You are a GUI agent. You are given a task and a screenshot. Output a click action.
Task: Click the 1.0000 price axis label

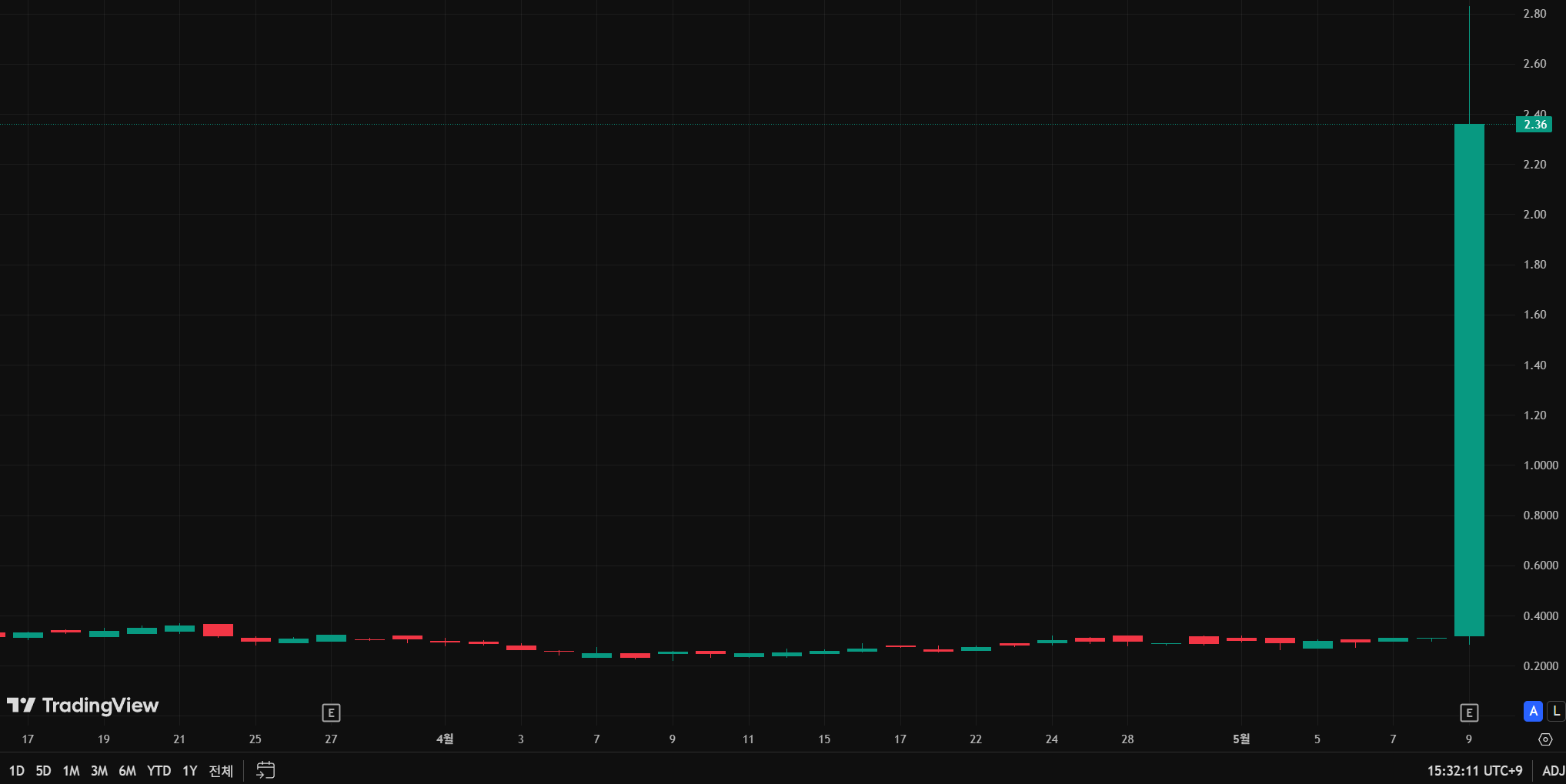point(1541,465)
